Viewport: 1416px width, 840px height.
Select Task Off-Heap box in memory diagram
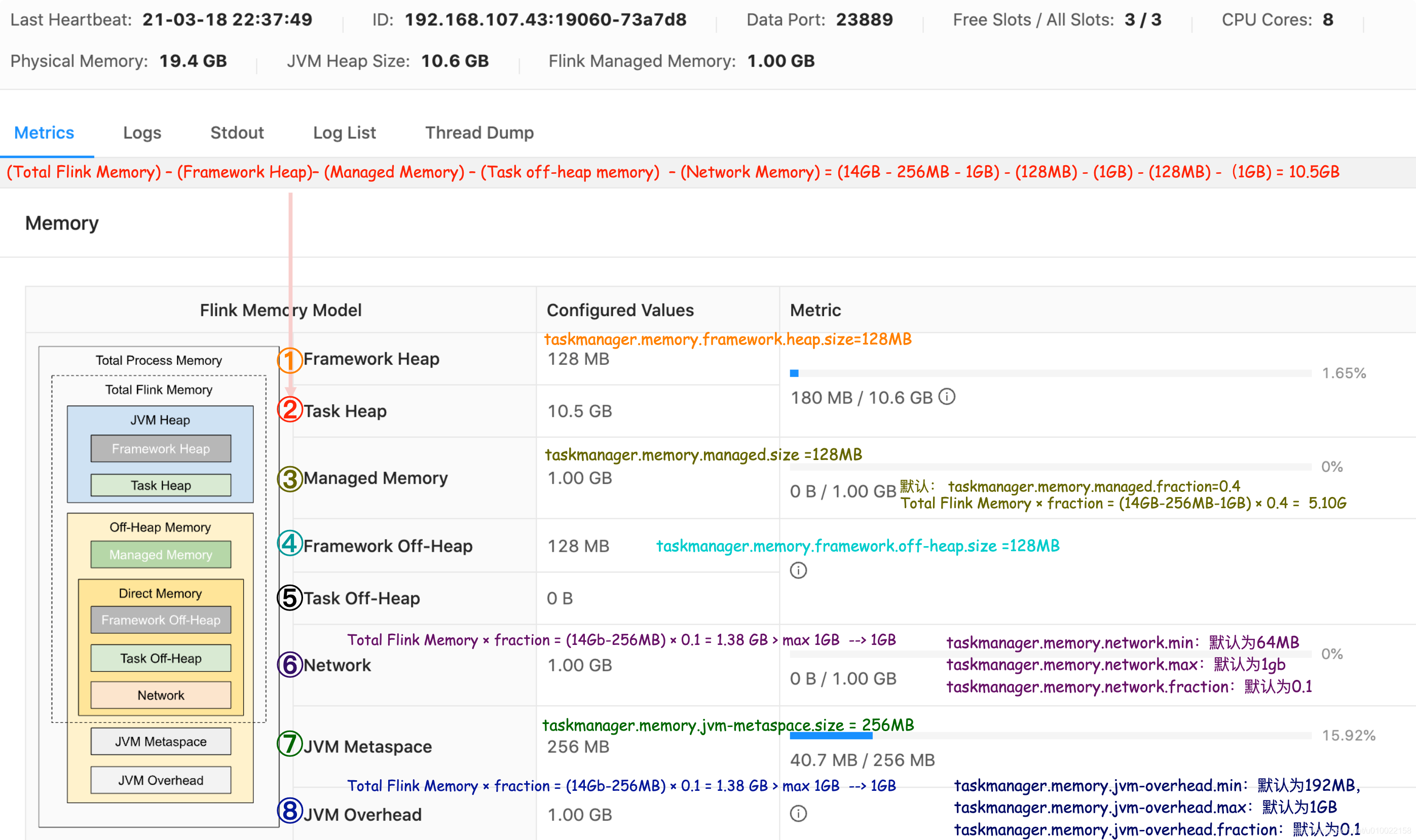click(x=161, y=658)
